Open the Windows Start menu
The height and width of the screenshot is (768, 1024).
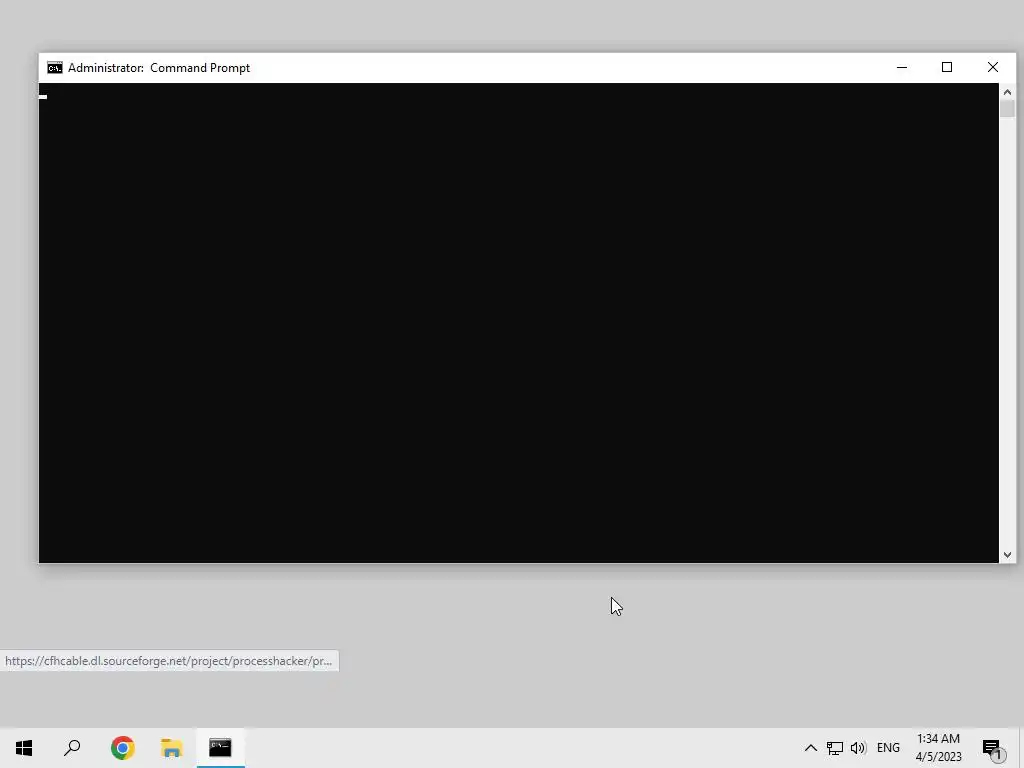[24, 748]
